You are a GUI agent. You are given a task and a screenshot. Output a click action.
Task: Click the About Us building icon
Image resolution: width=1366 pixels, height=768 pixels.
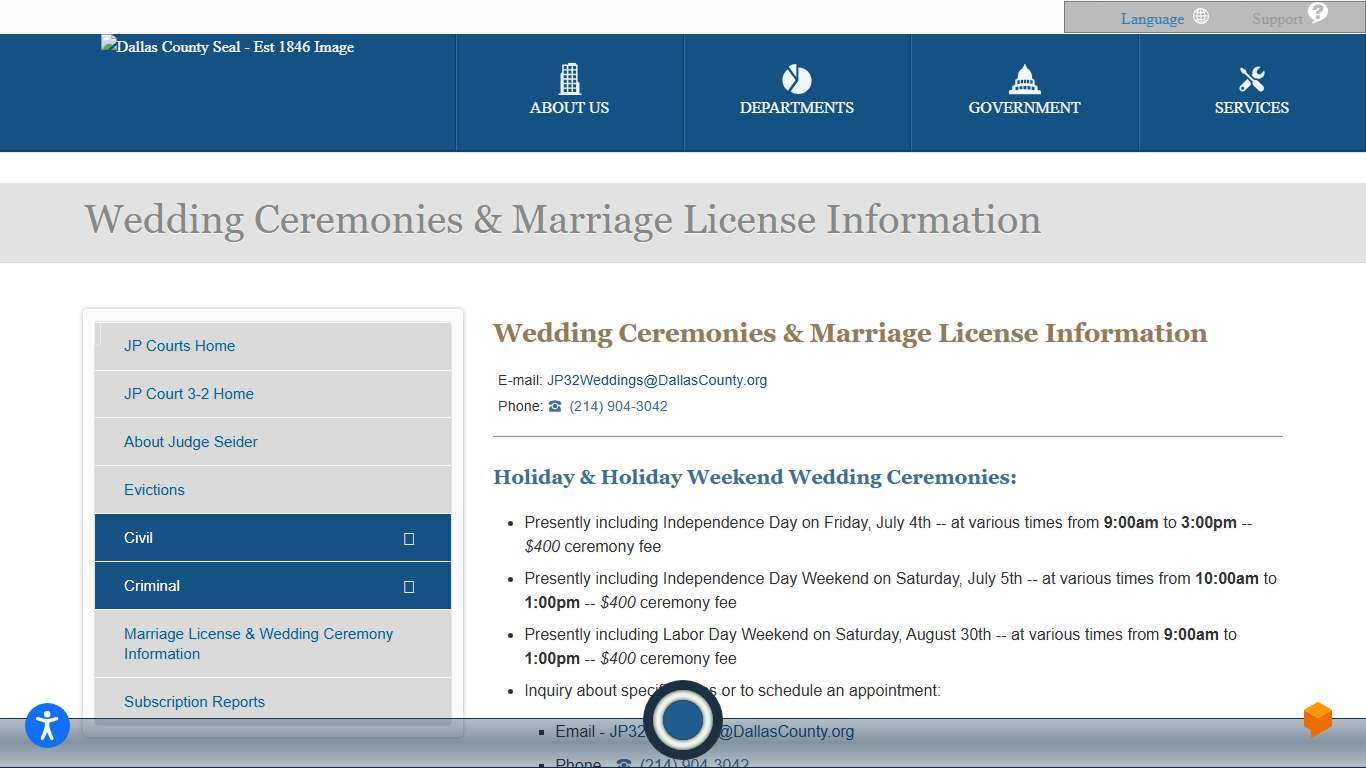pyautogui.click(x=569, y=79)
